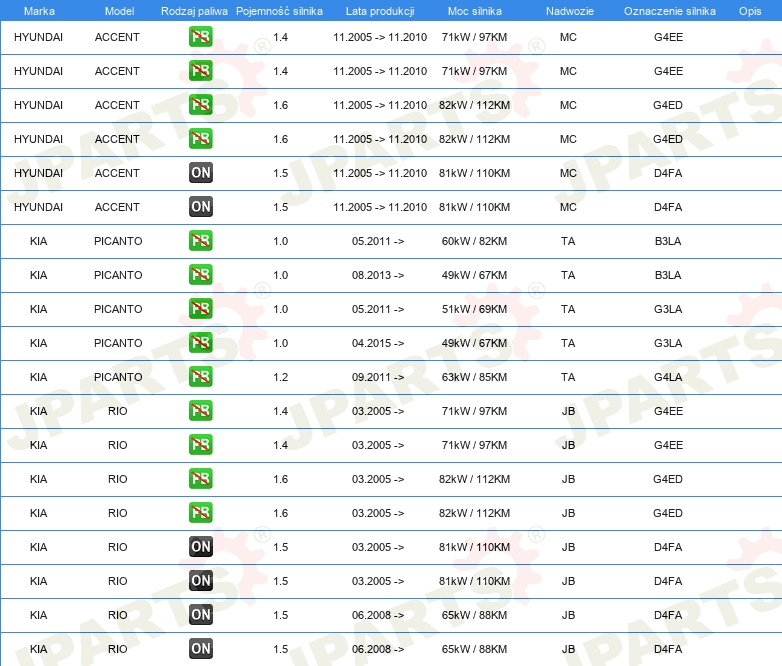
Task: Click PICANTO model cell in G4LA row
Action: pos(118,377)
